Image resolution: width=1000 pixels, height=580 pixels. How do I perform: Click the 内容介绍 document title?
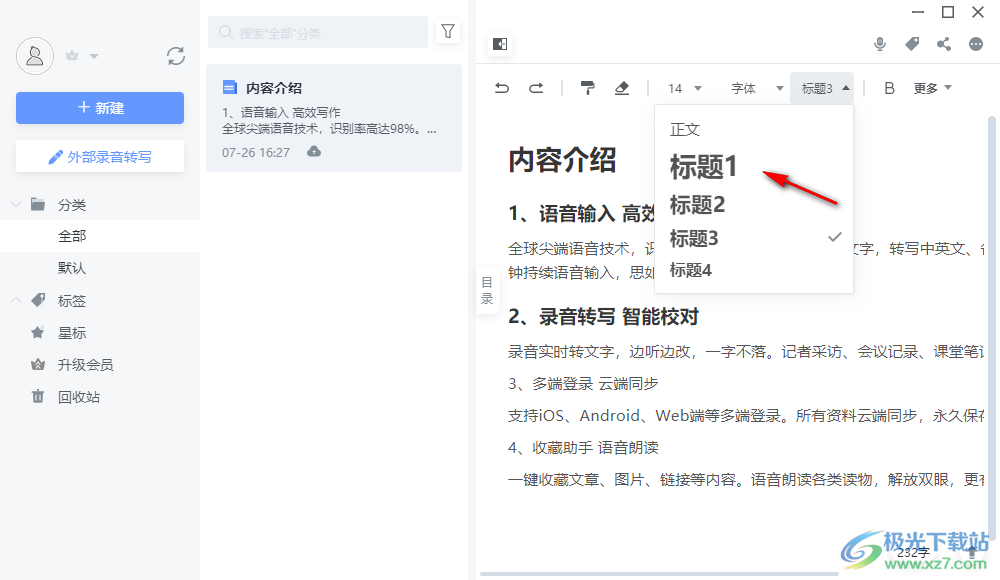point(562,160)
